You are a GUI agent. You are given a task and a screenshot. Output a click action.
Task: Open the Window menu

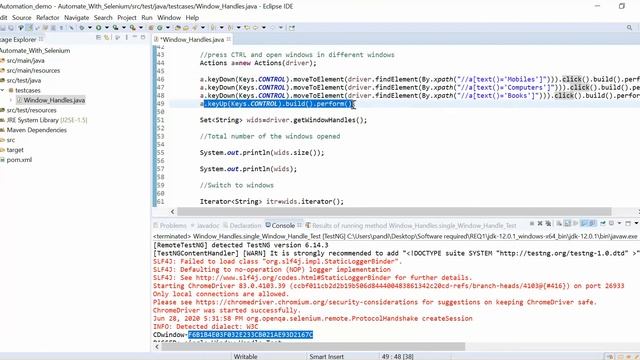tap(169, 18)
